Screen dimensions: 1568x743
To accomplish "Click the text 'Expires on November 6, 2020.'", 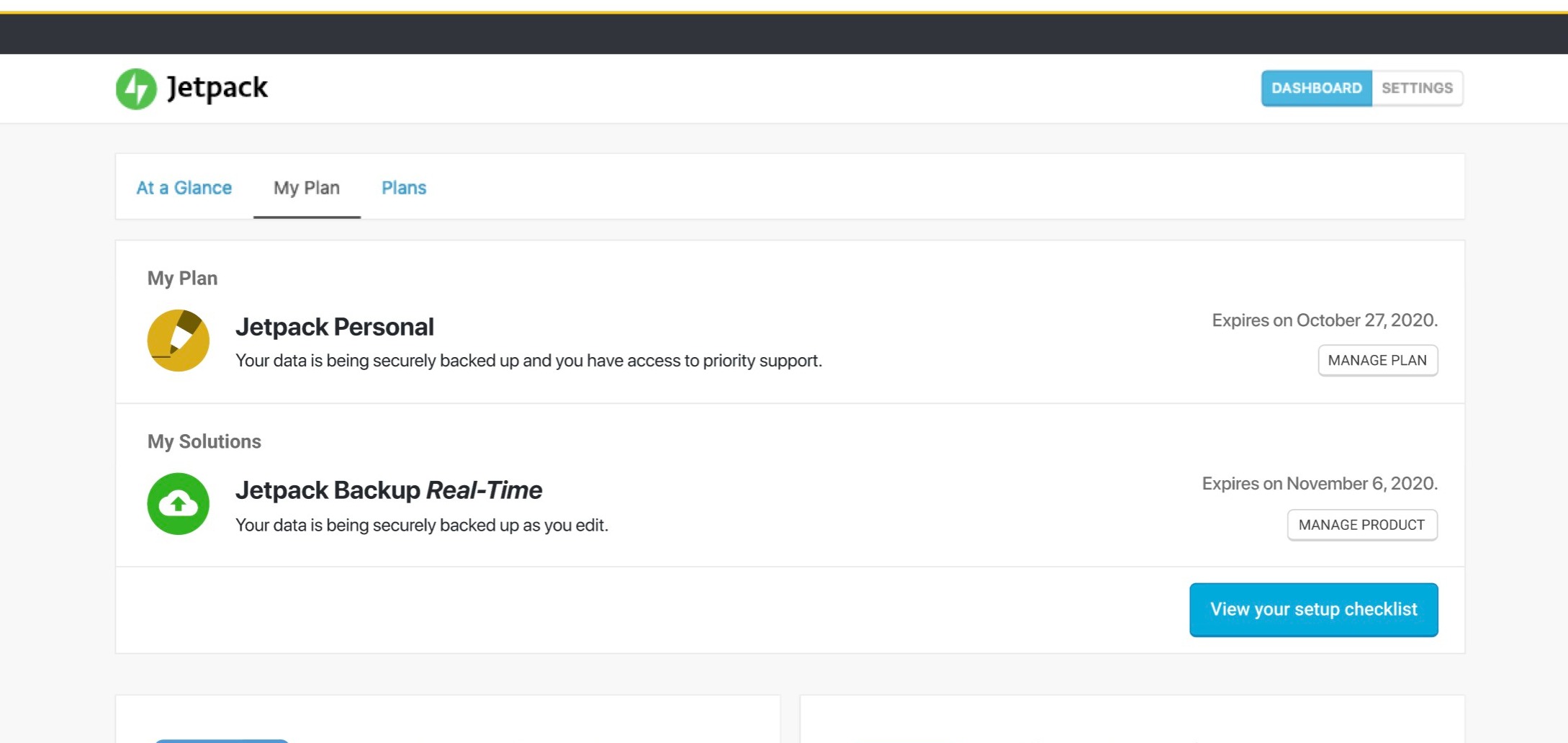I will pyautogui.click(x=1320, y=484).
